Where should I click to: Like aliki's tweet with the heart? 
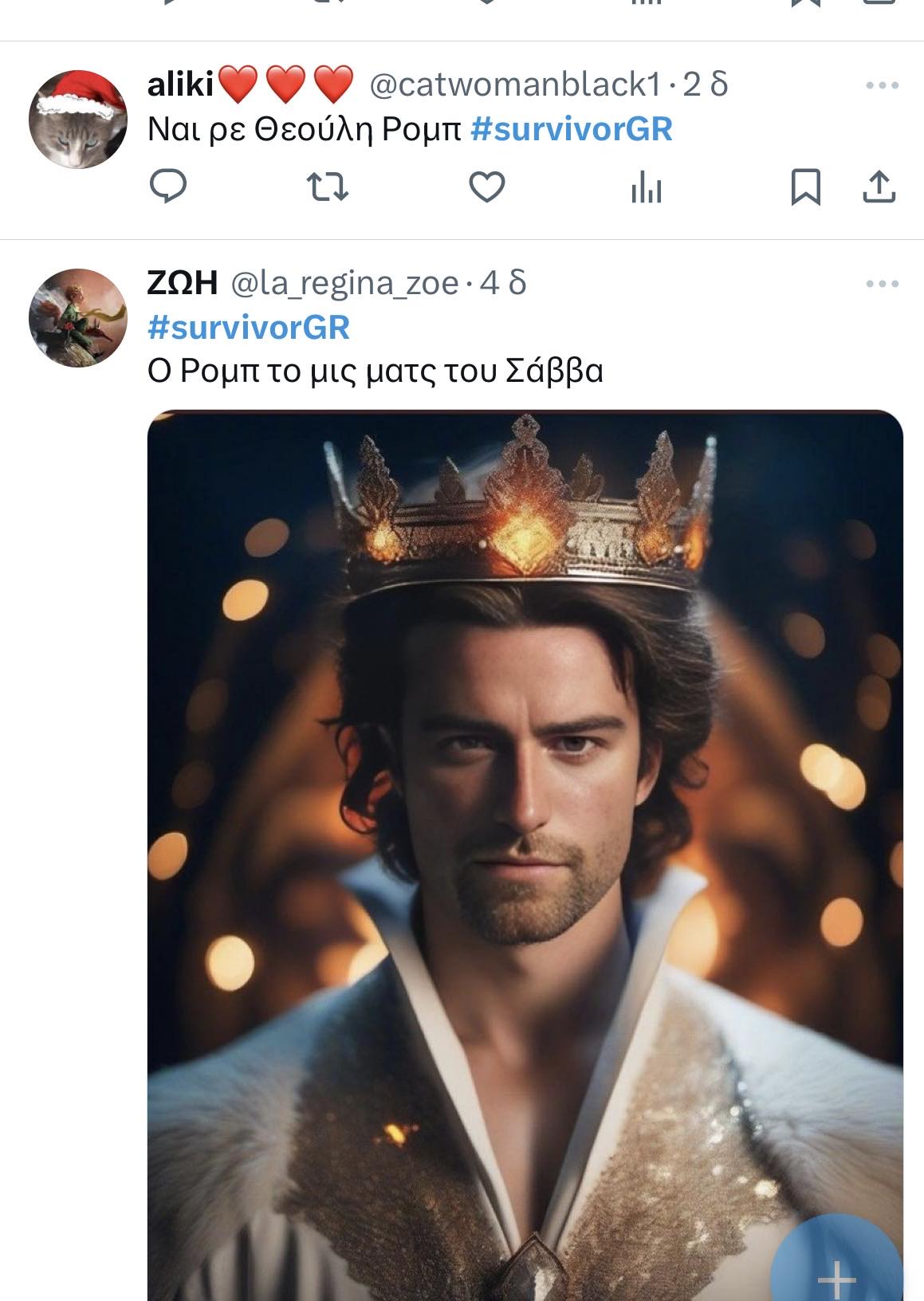pyautogui.click(x=486, y=187)
